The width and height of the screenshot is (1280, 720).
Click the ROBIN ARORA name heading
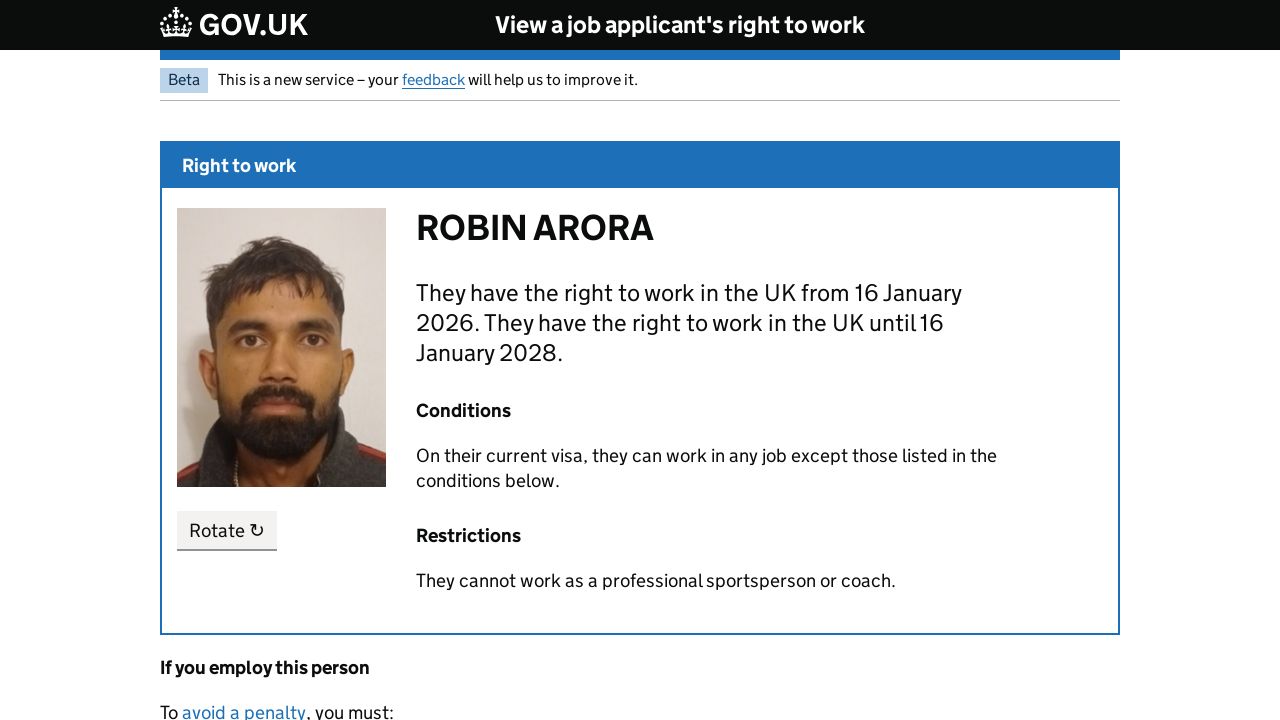coord(534,228)
